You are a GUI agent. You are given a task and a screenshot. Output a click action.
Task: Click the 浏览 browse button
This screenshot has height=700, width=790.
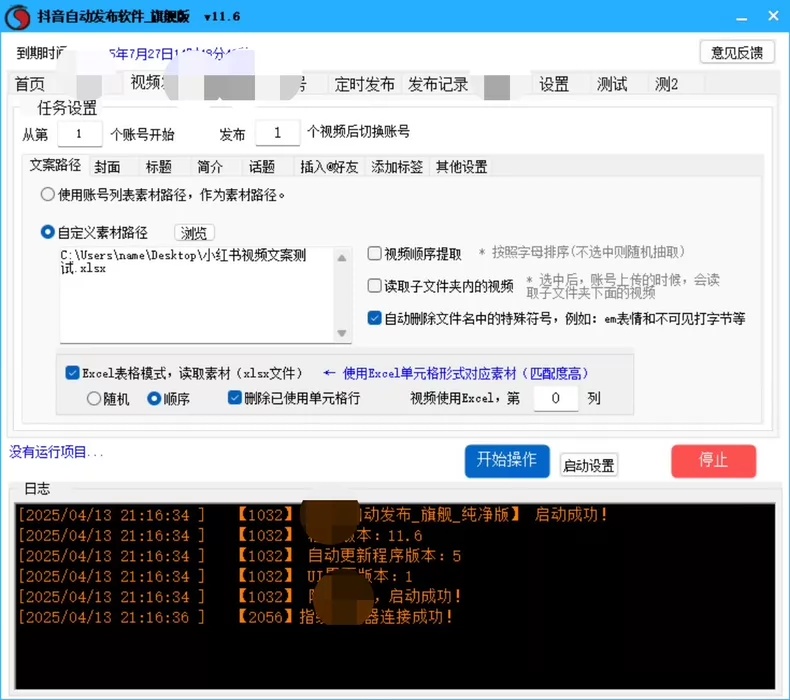(x=194, y=233)
